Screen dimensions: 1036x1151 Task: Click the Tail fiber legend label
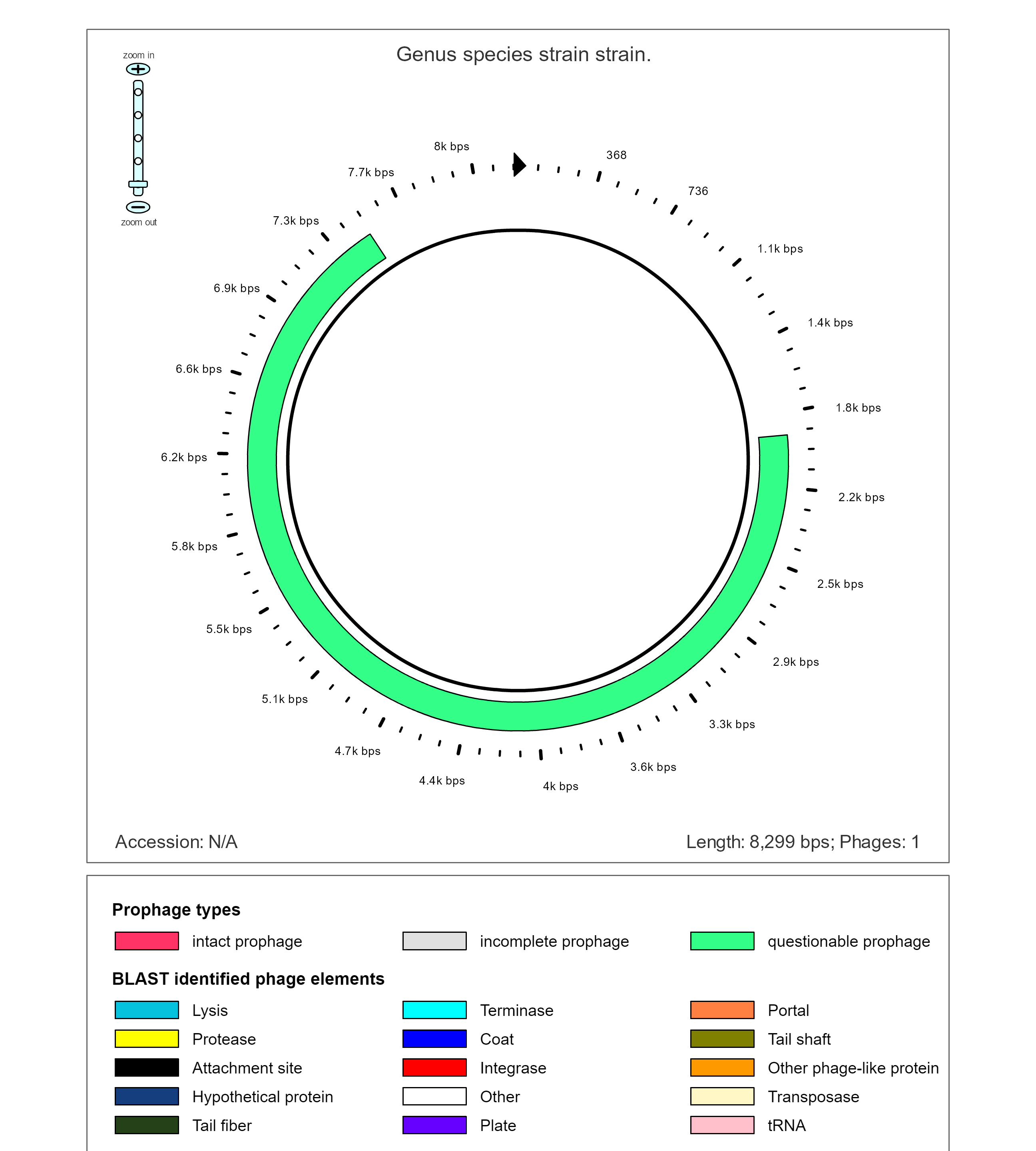coord(221,1125)
